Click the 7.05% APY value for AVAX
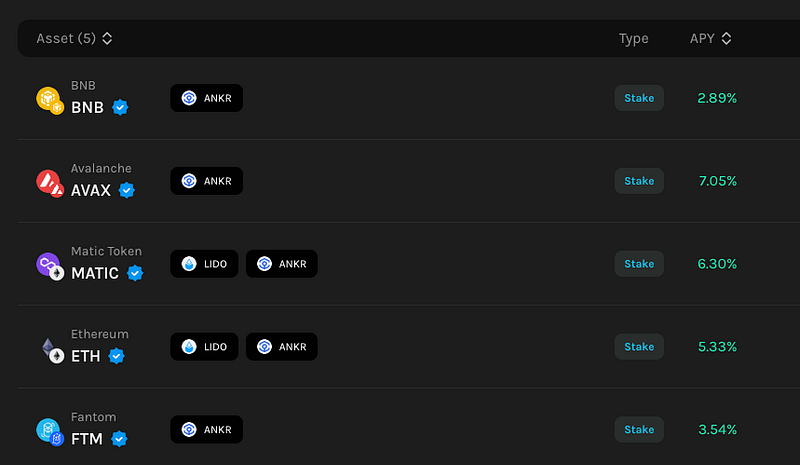This screenshot has width=800, height=465. [717, 181]
